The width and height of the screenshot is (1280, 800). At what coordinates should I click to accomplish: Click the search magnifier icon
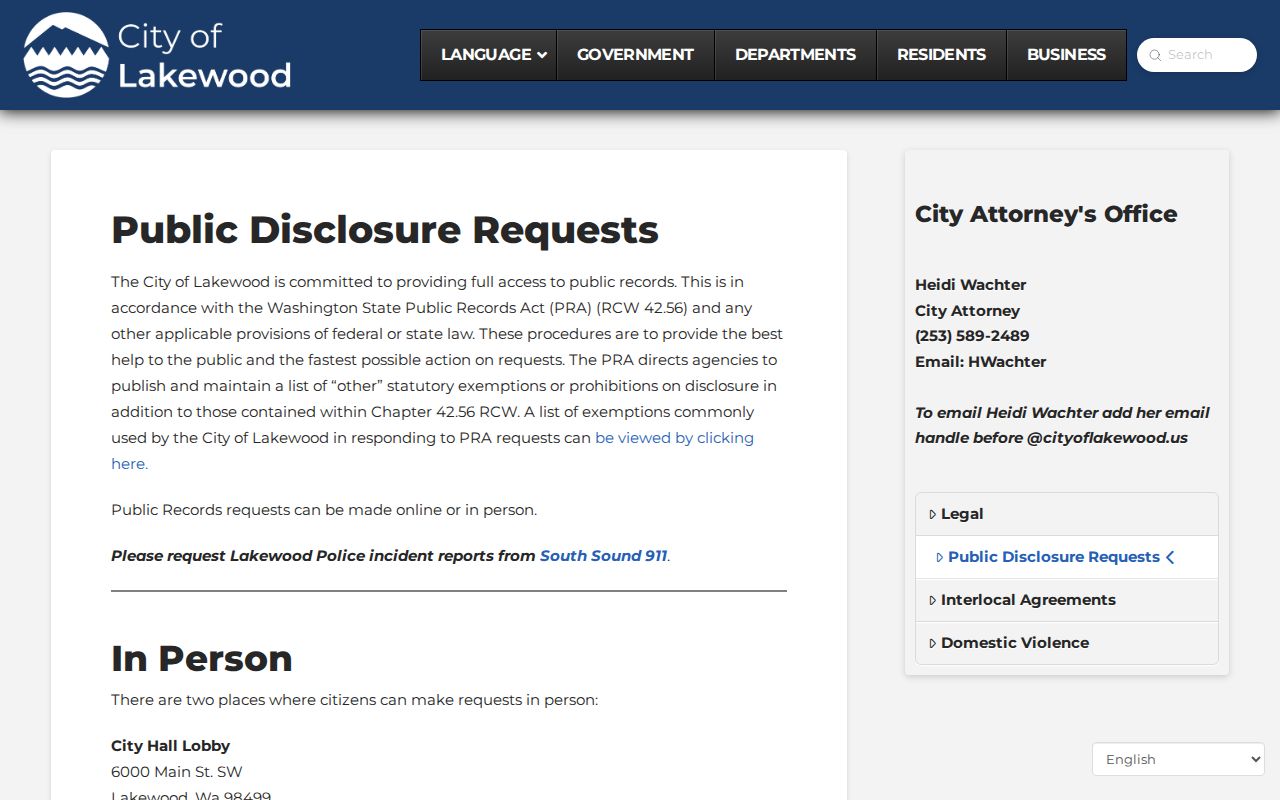pyautogui.click(x=1155, y=55)
